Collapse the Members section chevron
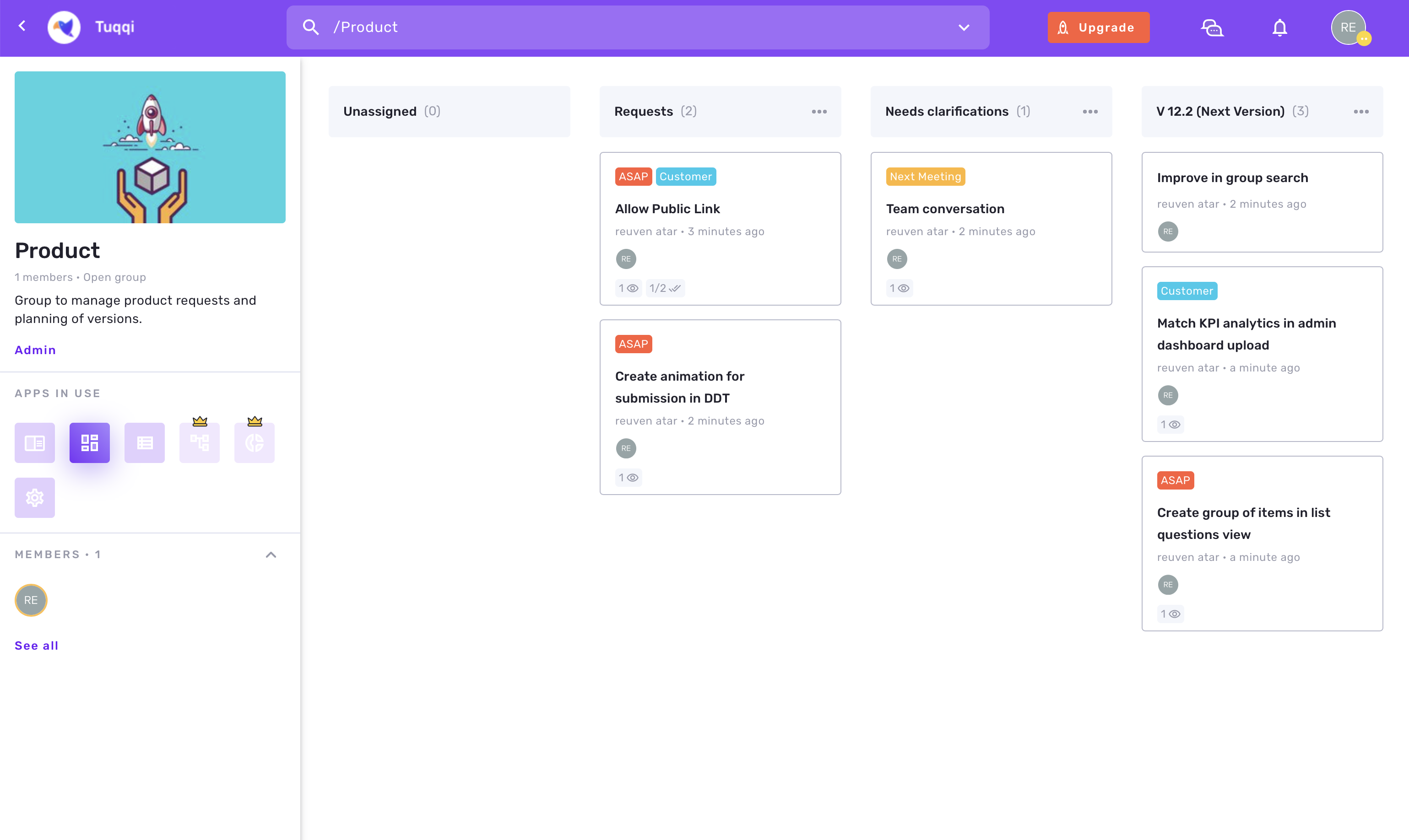 click(271, 555)
